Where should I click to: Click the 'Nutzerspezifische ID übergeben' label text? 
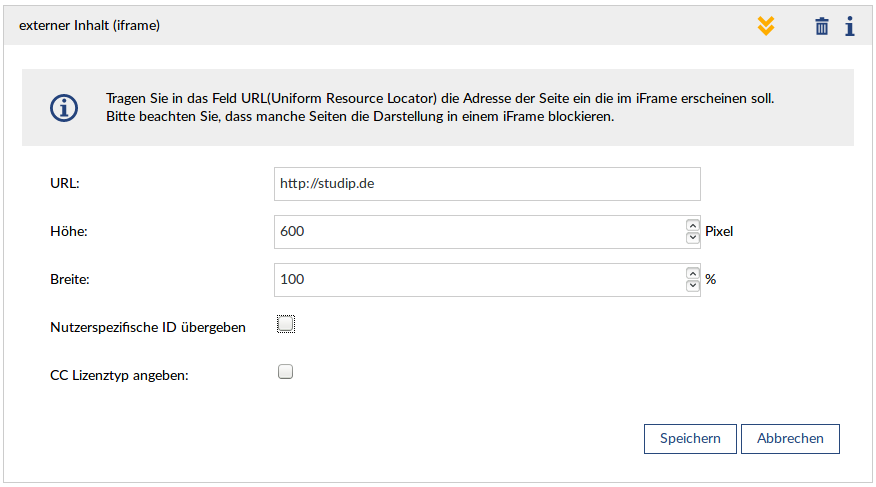(148, 327)
